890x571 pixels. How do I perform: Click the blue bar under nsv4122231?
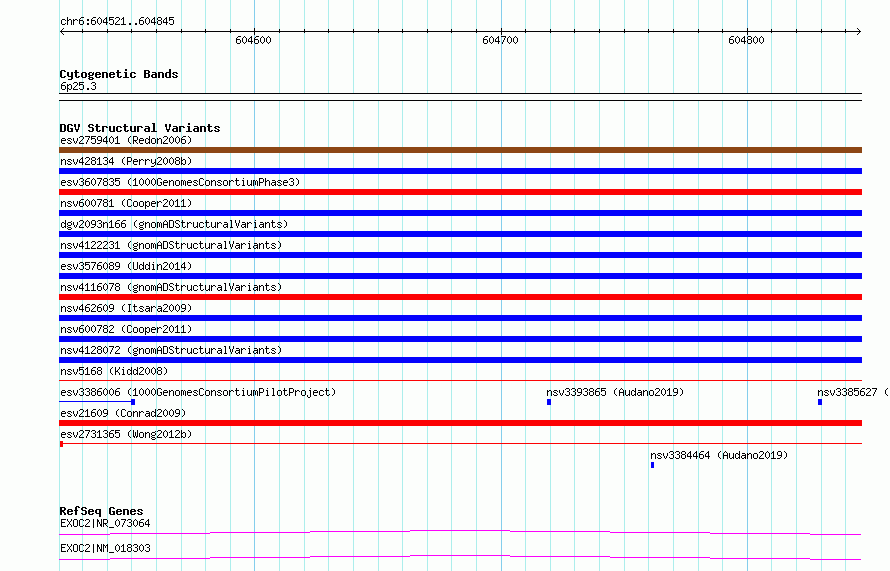[460, 255]
